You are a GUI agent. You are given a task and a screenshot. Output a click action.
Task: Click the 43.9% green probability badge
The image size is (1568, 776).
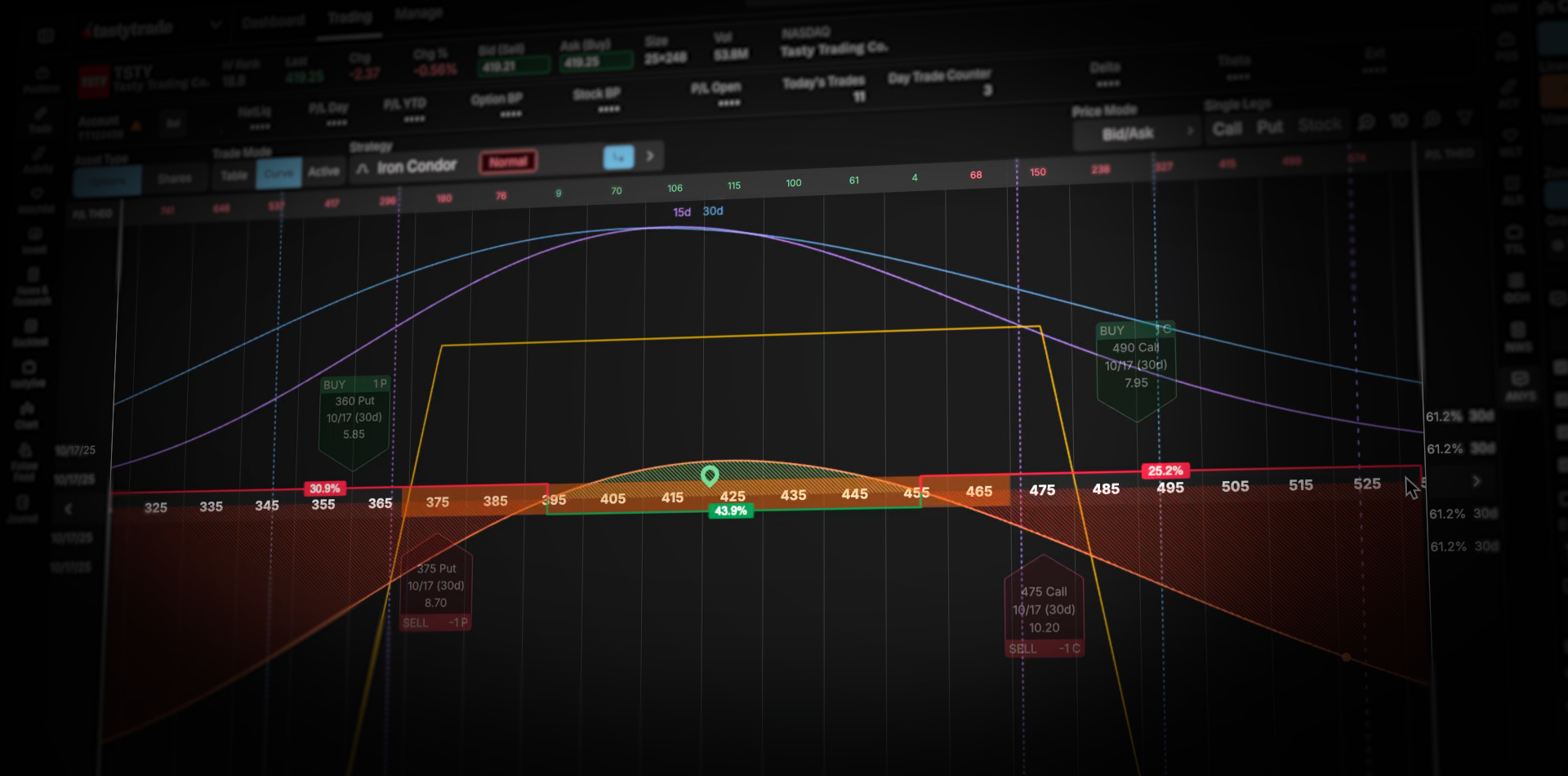coord(731,511)
